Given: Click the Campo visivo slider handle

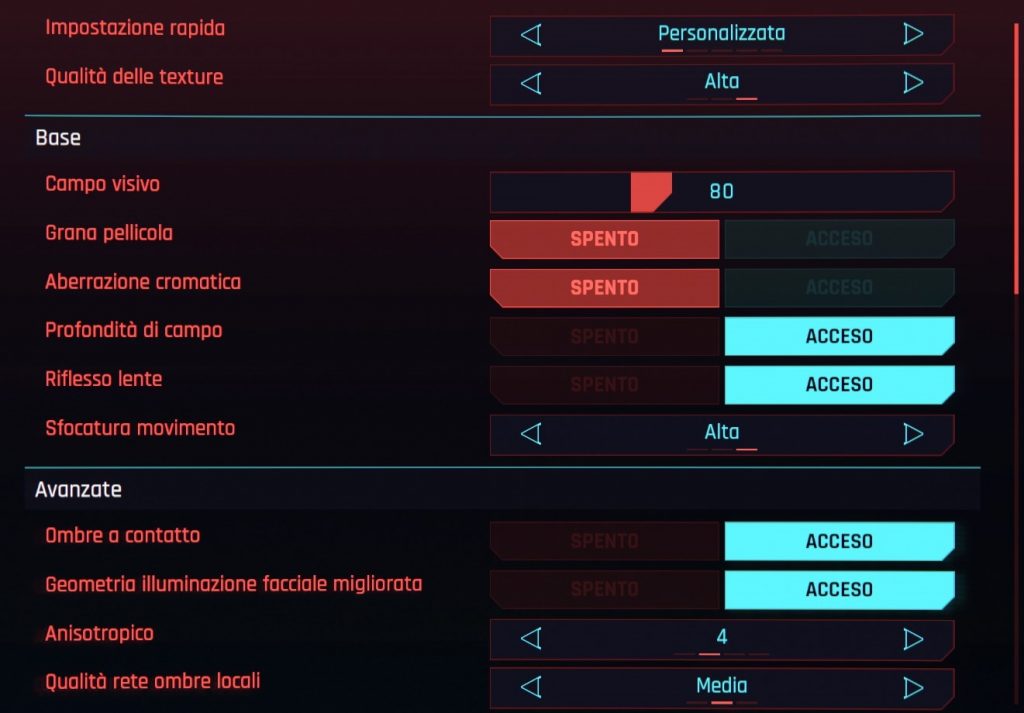Looking at the screenshot, I should (650, 192).
